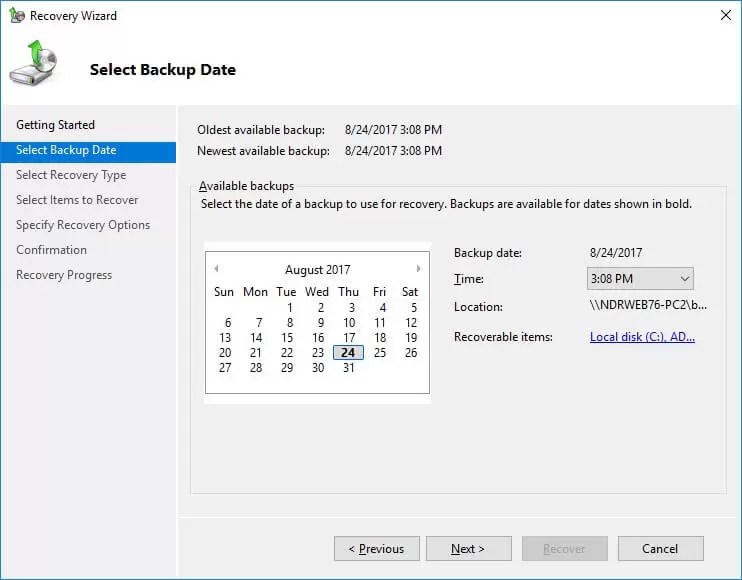Image resolution: width=742 pixels, height=580 pixels.
Task: Select the Select Backup Date step
Action: coord(88,152)
